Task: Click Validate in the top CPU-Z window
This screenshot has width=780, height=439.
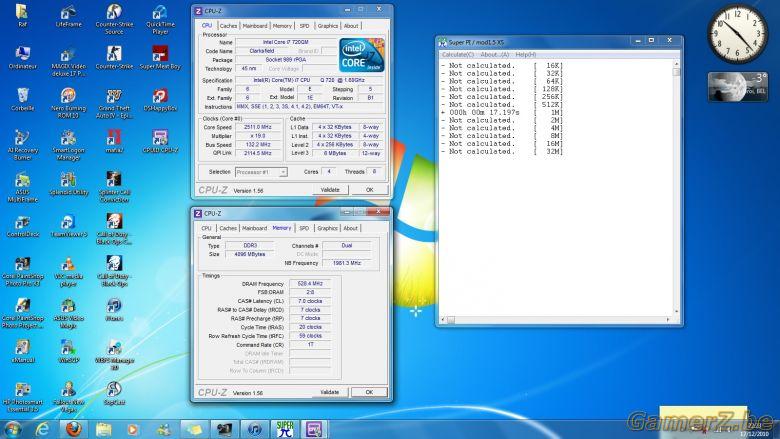Action: click(x=330, y=190)
